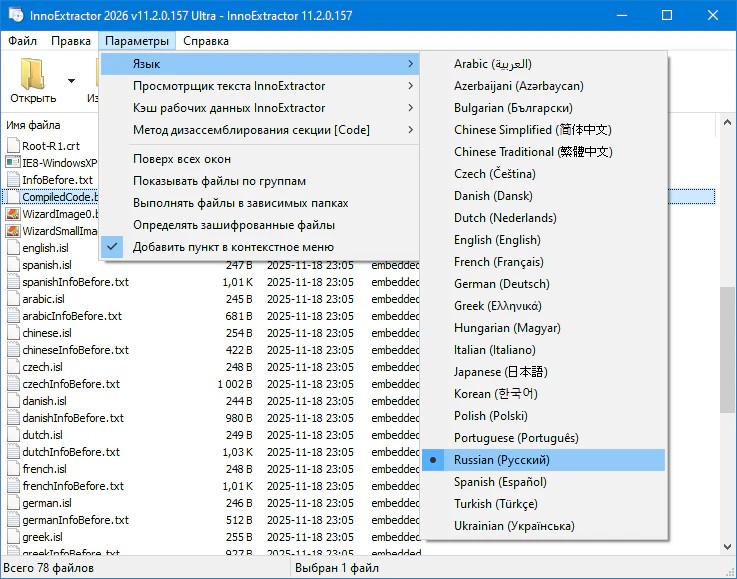Click the WizardSmallImage bitmap icon
The image size is (737, 579).
pyautogui.click(x=13, y=231)
